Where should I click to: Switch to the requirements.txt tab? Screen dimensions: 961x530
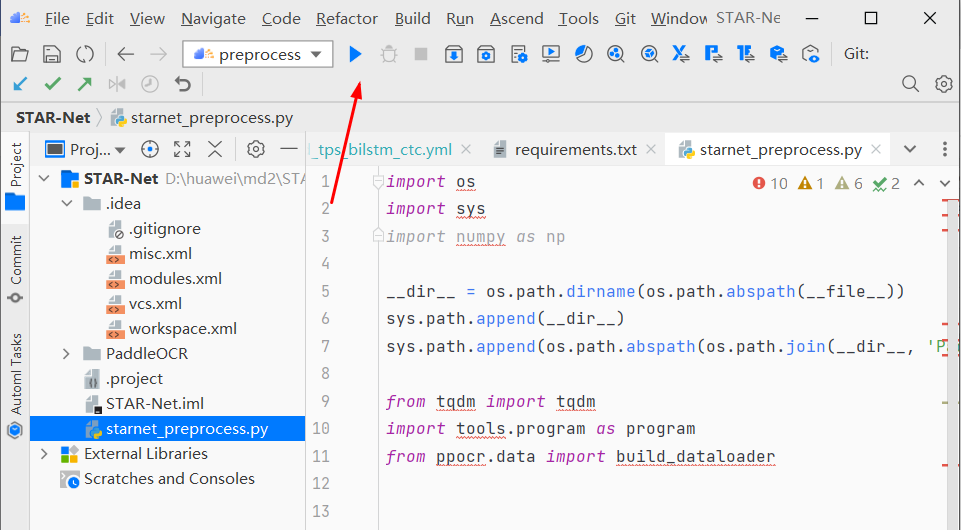point(575,149)
